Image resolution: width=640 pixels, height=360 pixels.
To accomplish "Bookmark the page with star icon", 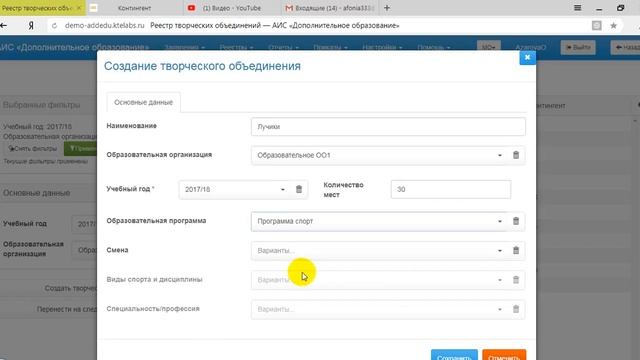I will point(613,25).
